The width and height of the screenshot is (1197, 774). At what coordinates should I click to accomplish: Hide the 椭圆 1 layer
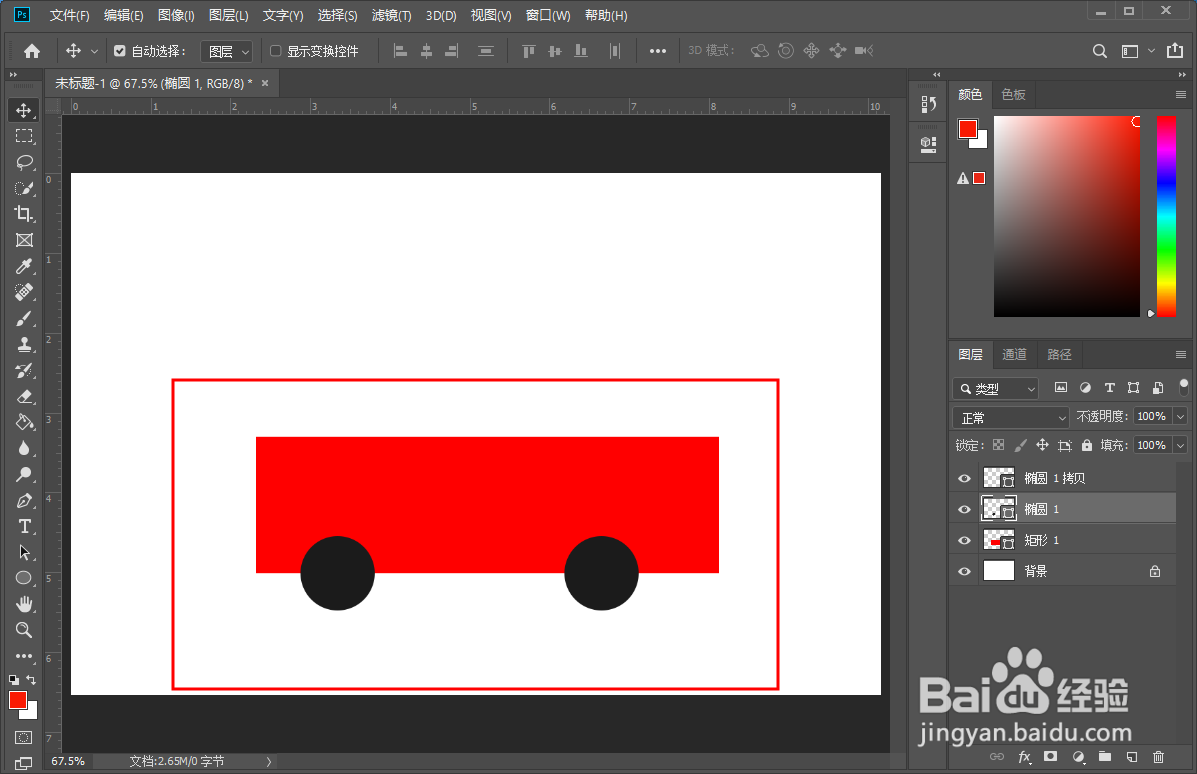tap(964, 509)
